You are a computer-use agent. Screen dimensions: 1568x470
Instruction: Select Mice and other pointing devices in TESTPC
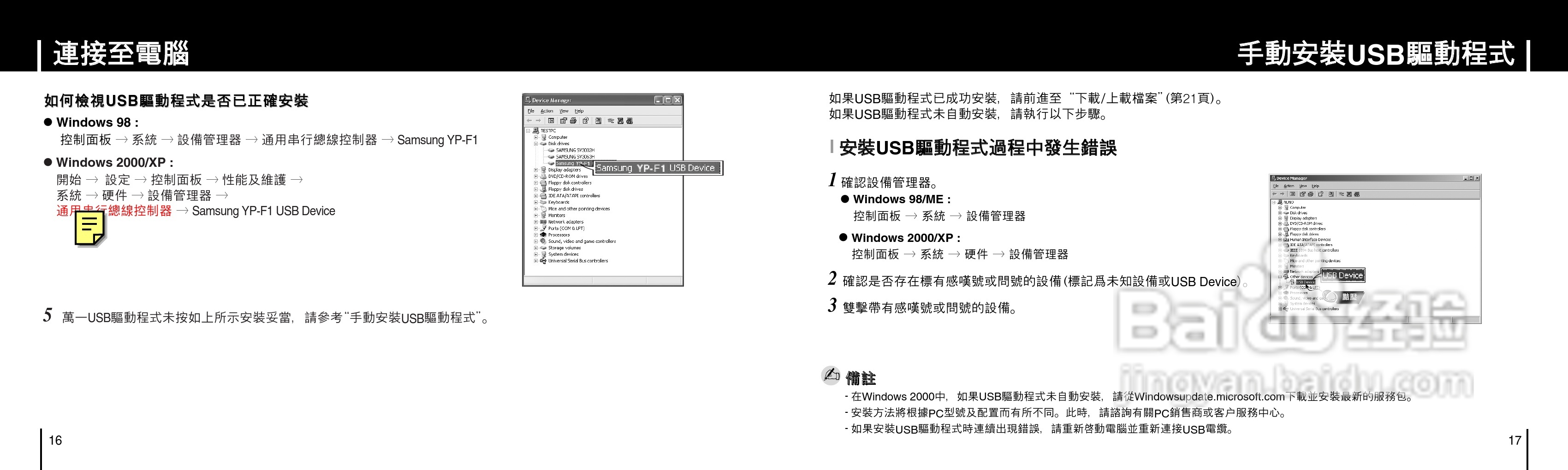[579, 209]
